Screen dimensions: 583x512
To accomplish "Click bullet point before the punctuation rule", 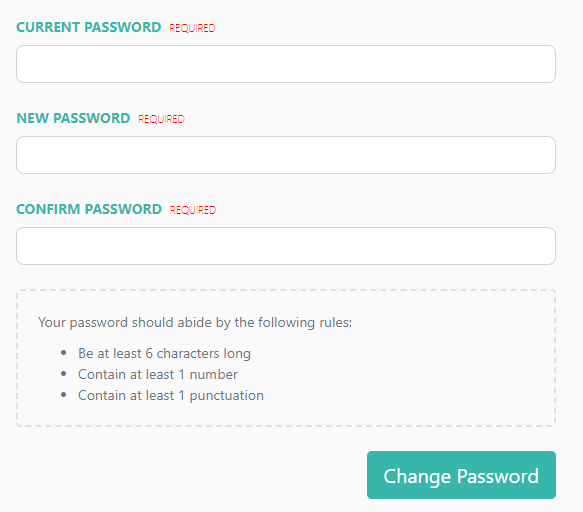I will pos(64,395).
